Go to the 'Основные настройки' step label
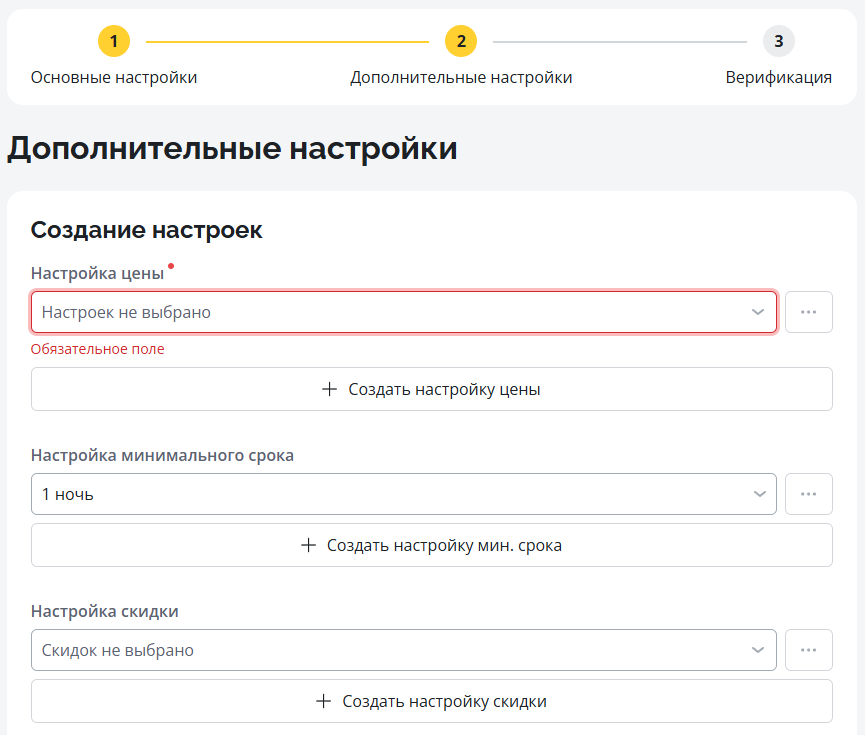 (x=114, y=78)
